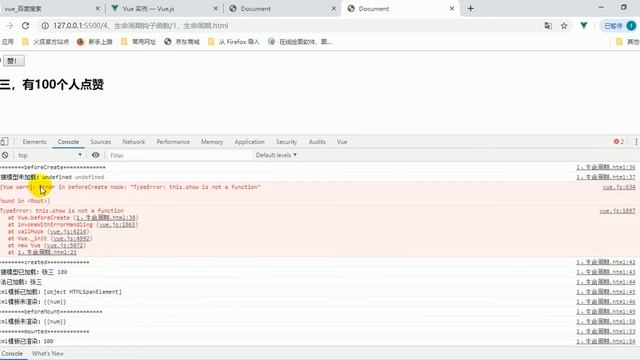Open site info icon in address bar

point(45,26)
